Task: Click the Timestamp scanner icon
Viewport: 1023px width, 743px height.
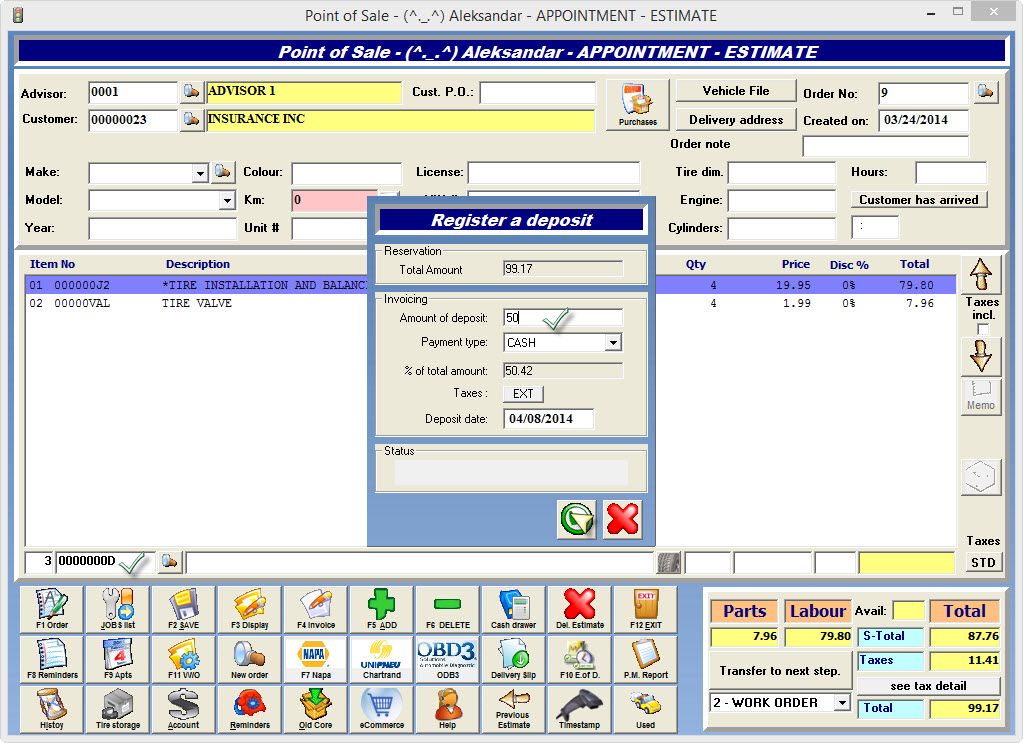Action: (x=579, y=709)
